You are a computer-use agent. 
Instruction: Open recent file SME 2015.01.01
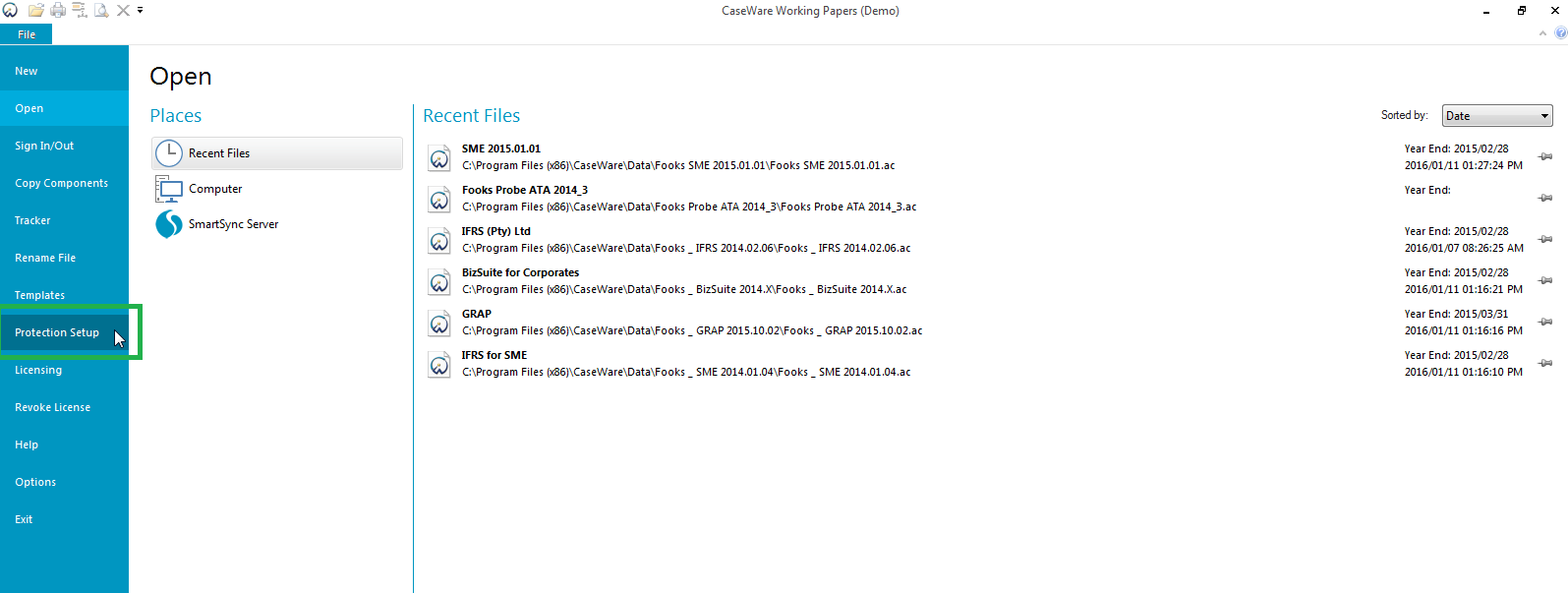point(501,149)
